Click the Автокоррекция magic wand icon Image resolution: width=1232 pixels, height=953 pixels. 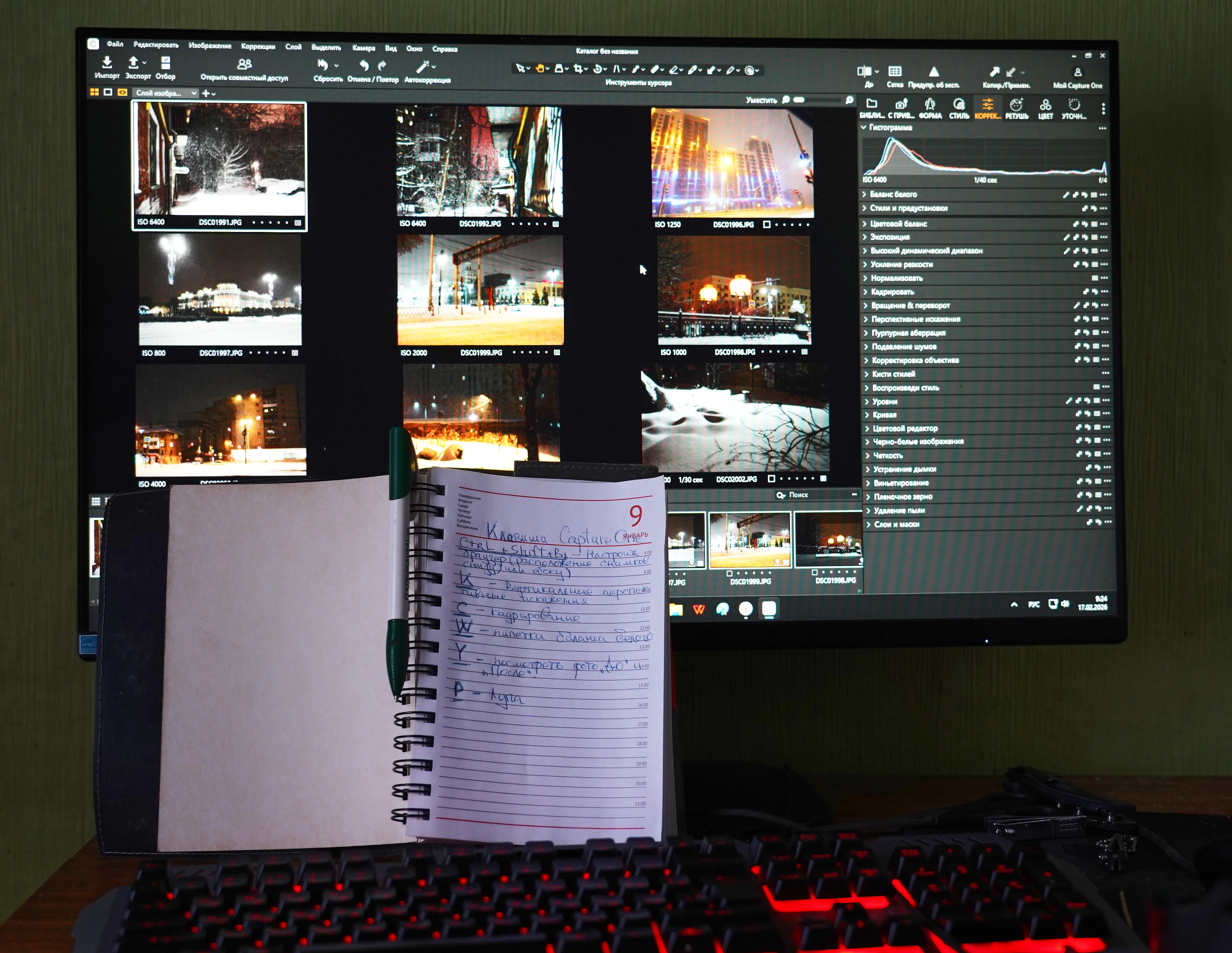pos(422,67)
